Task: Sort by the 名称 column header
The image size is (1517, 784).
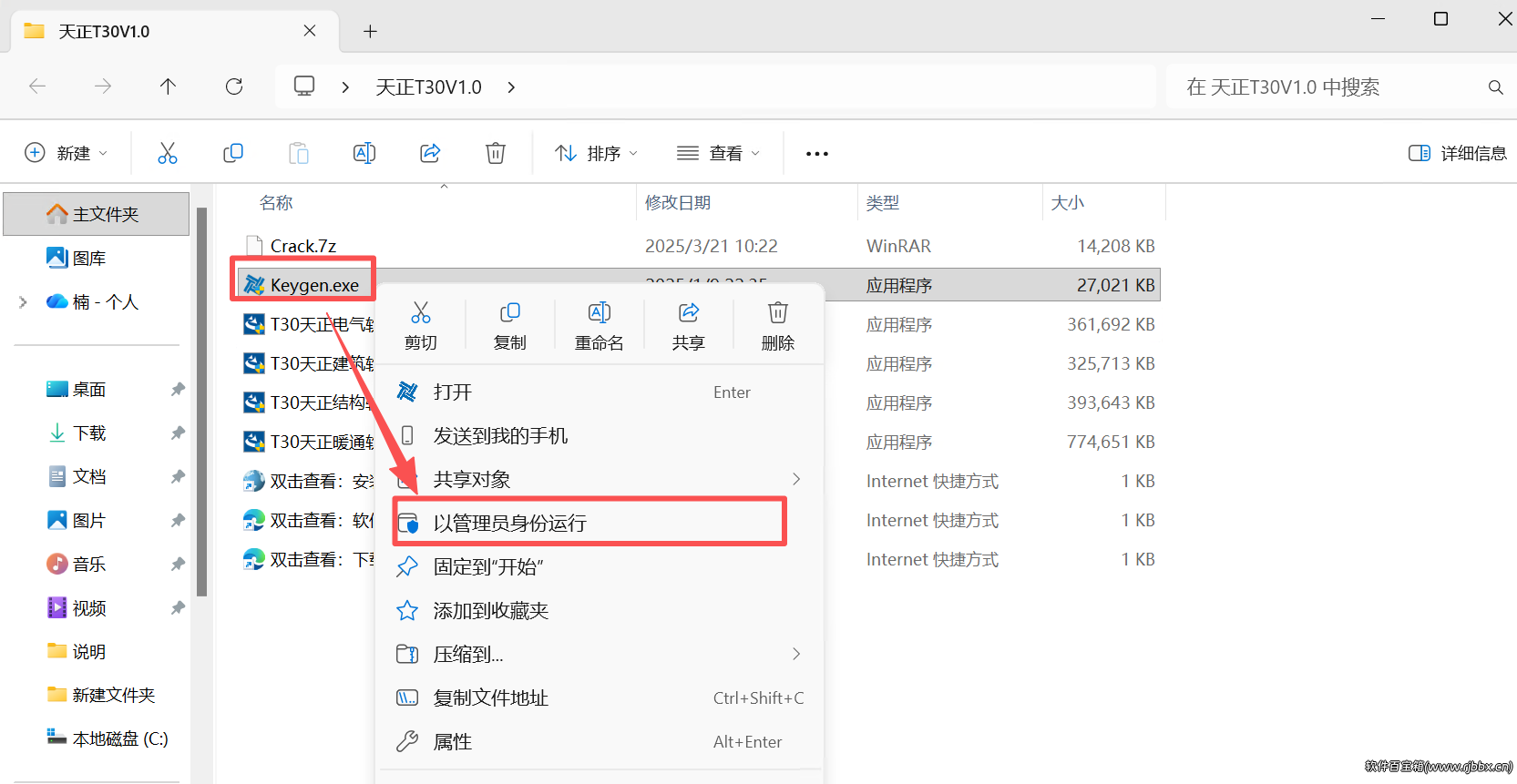Action: [276, 203]
